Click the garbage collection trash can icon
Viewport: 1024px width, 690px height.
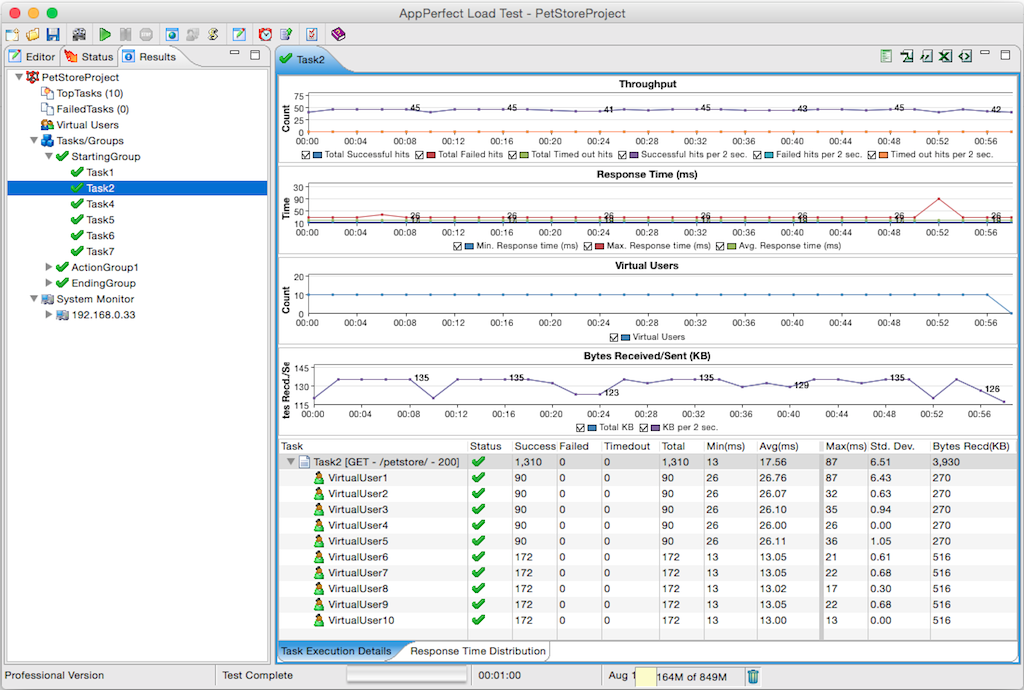click(753, 676)
